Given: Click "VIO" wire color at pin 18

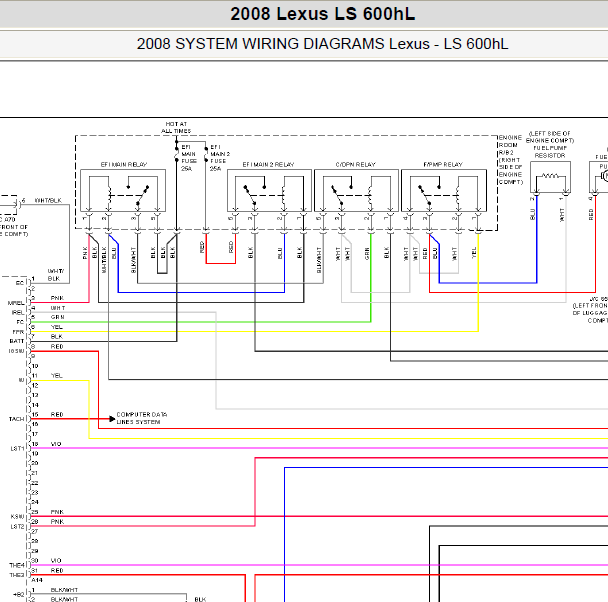Looking at the screenshot, I should (56, 444).
